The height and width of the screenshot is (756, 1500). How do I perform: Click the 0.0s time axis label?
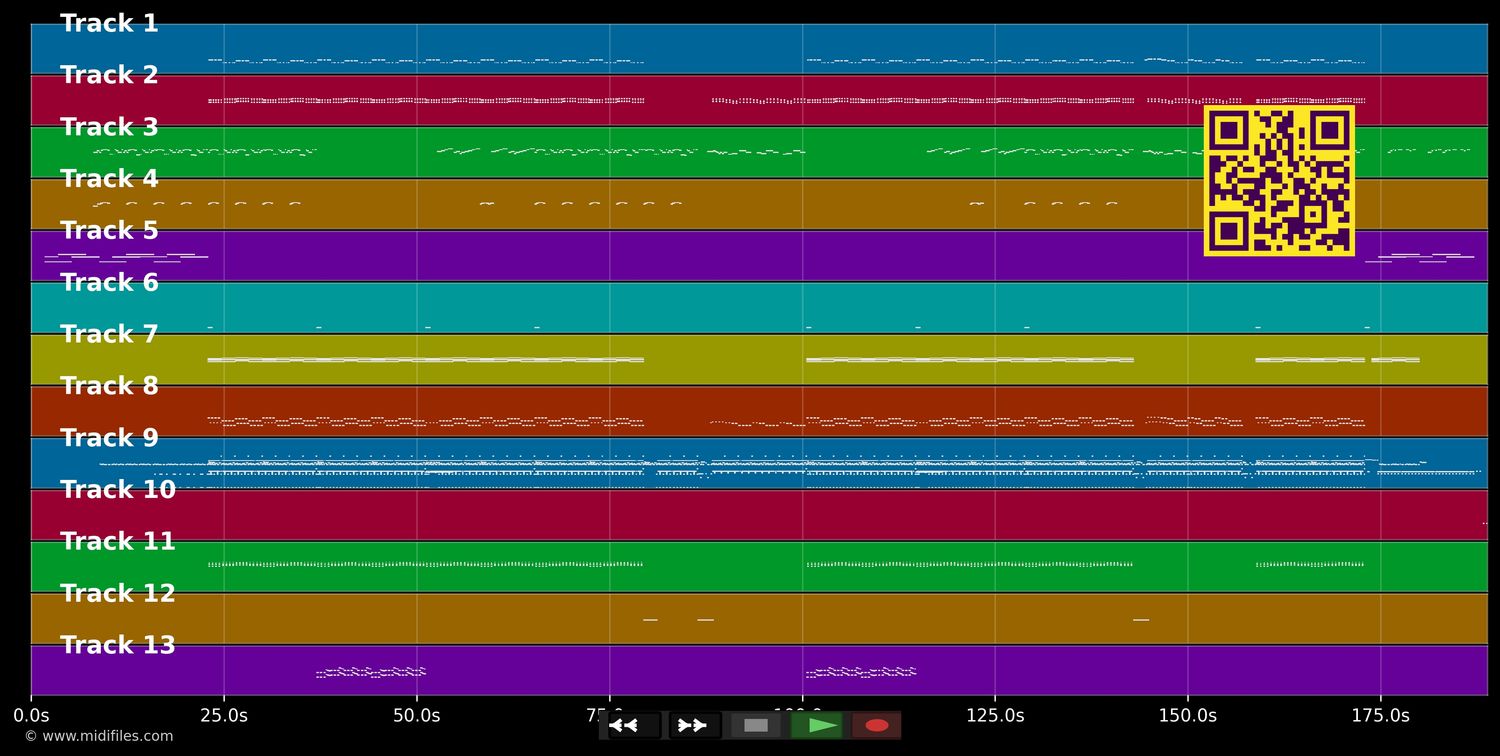(x=31, y=716)
